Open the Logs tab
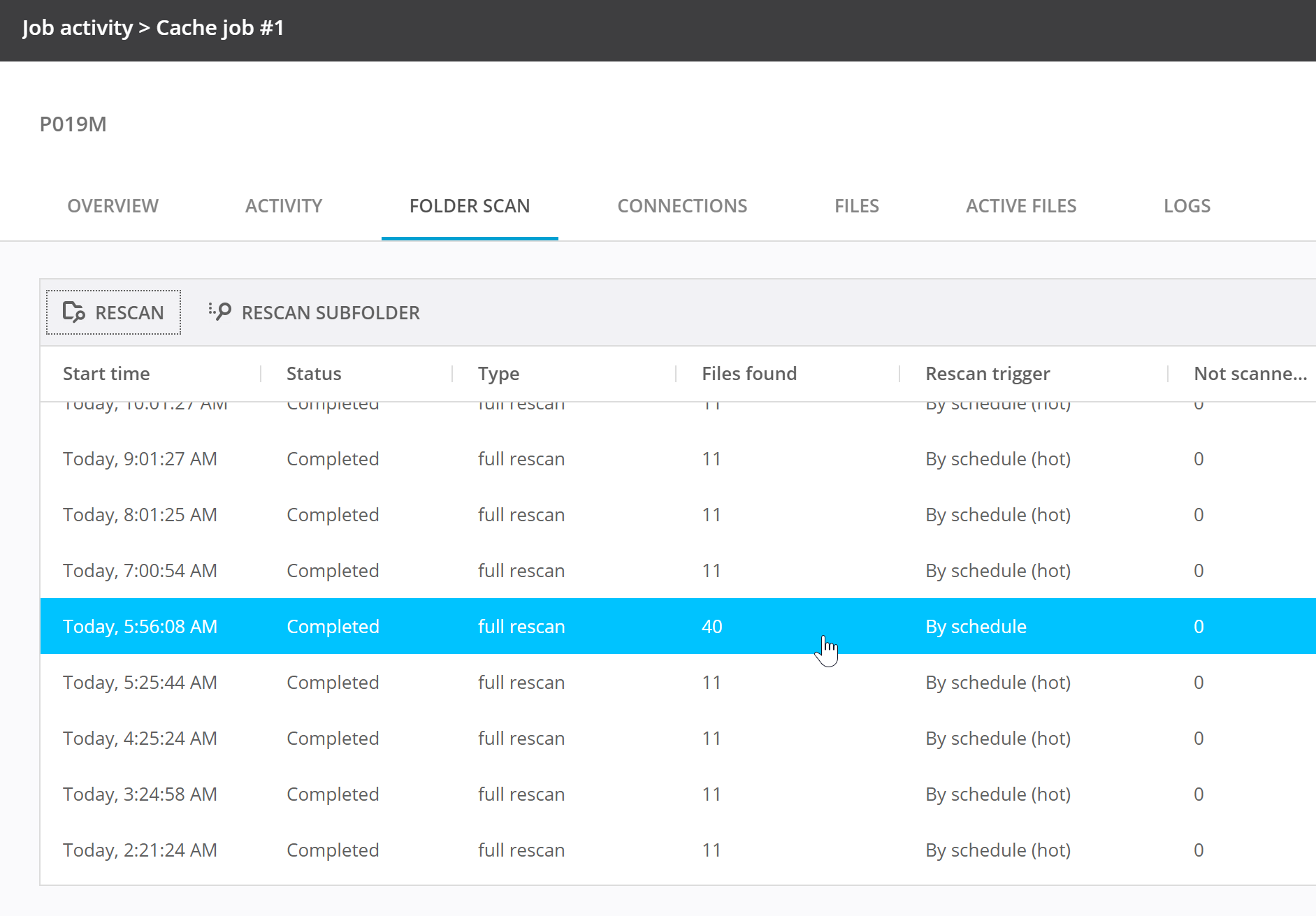Image resolution: width=1316 pixels, height=916 pixels. 1186,206
